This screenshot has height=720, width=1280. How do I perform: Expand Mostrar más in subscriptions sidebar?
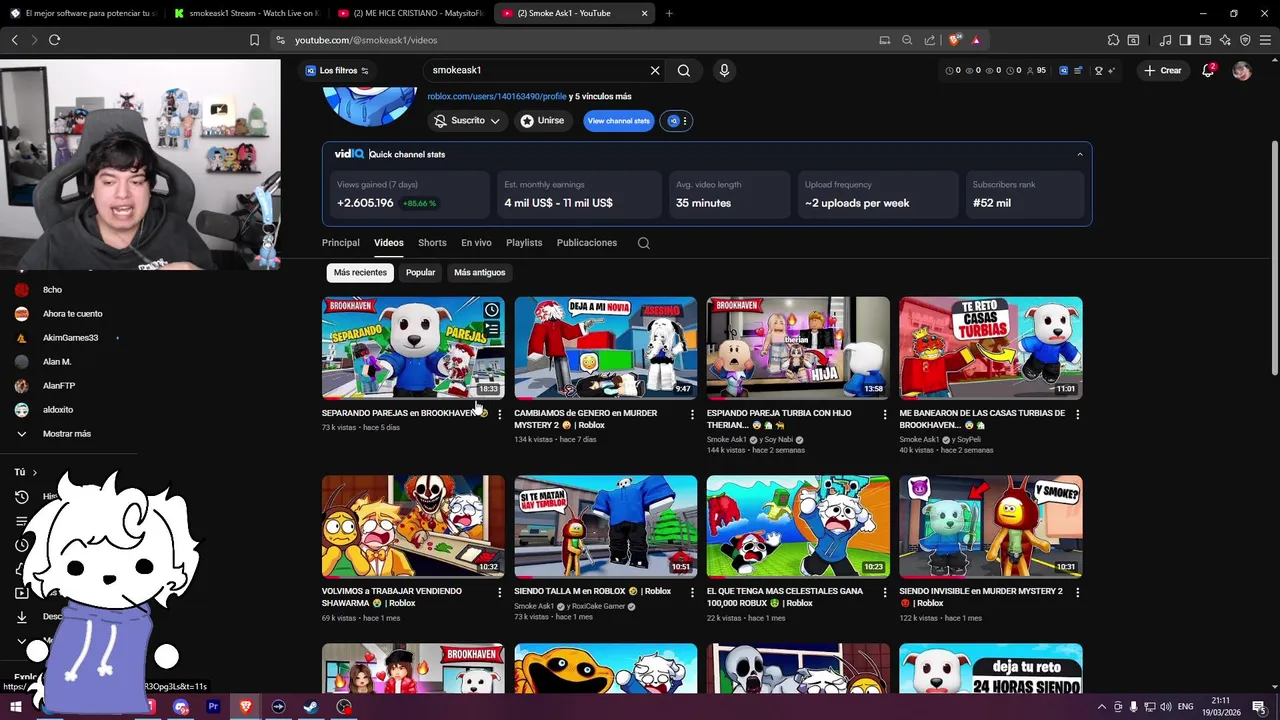pos(67,434)
